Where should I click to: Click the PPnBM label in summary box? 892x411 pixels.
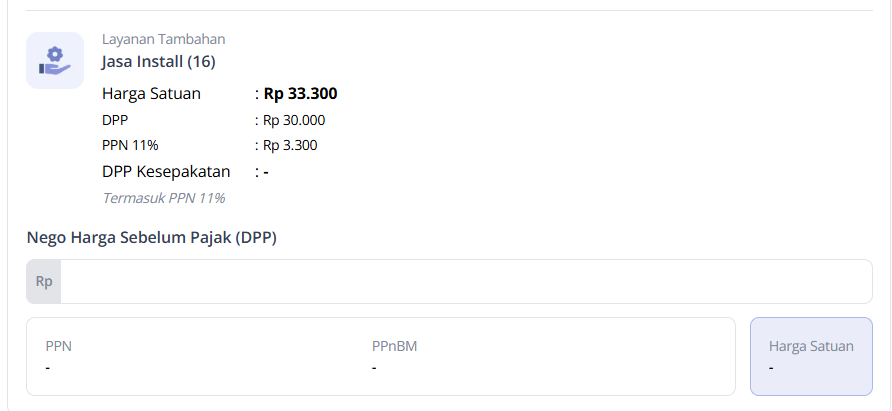click(394, 346)
